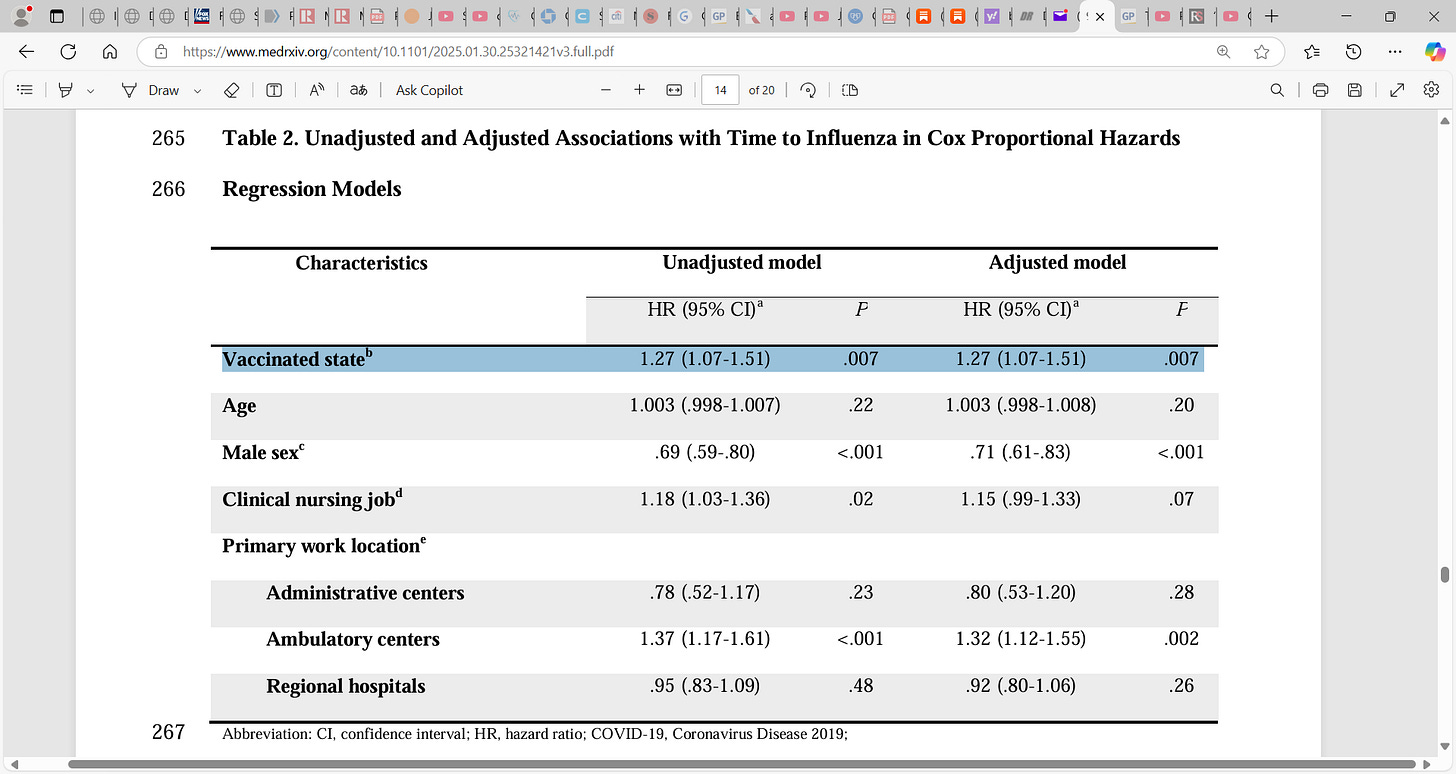
Task: Add this page to favorites
Action: click(x=1262, y=52)
